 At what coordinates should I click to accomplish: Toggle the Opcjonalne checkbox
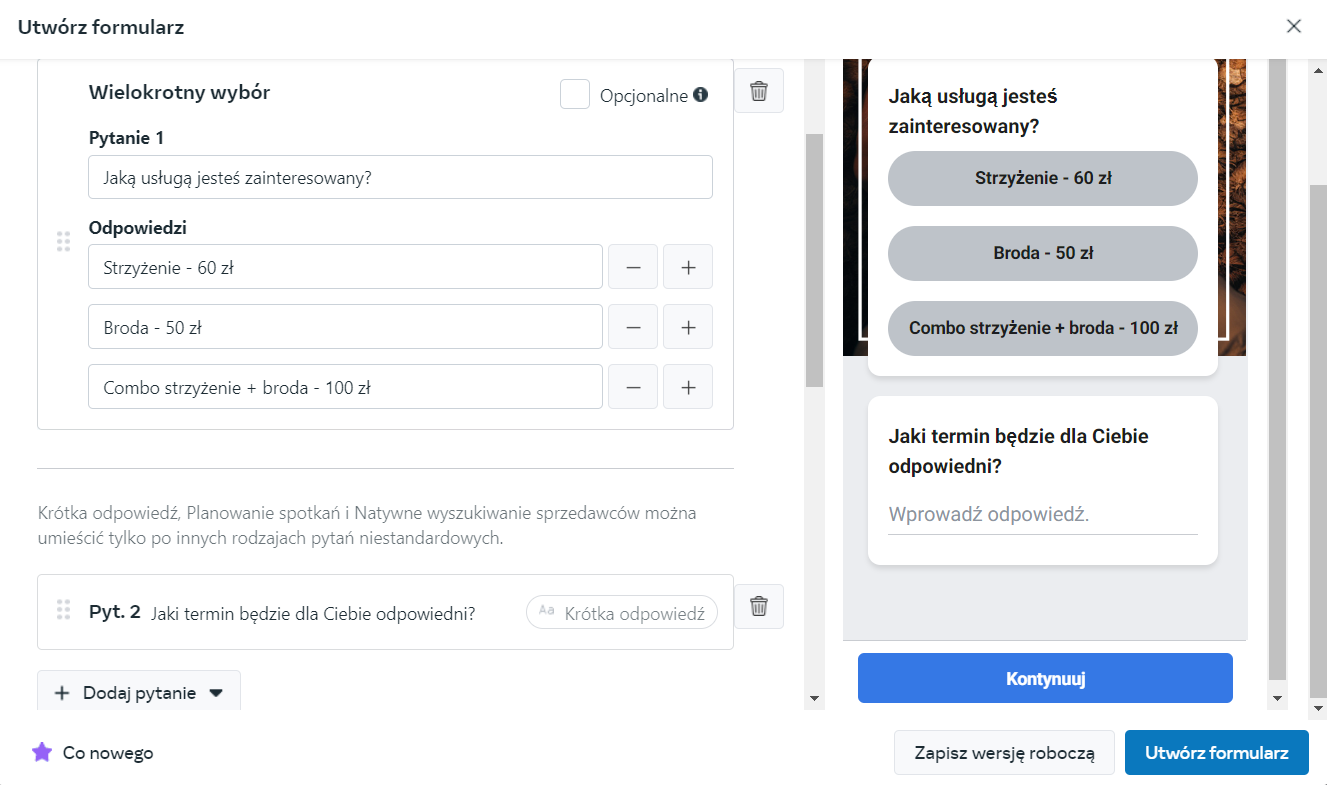click(x=575, y=95)
